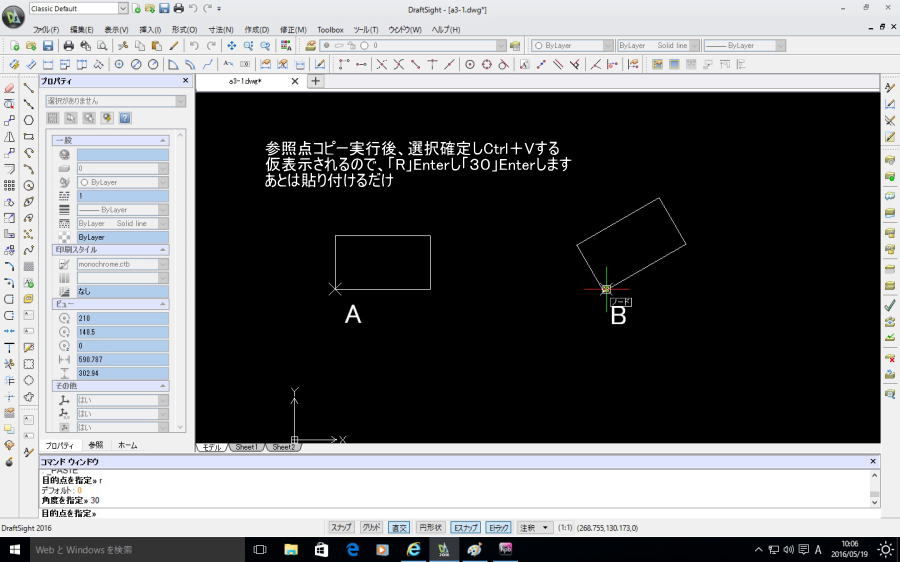Click the command input line 目的点を指定

(x=459, y=513)
